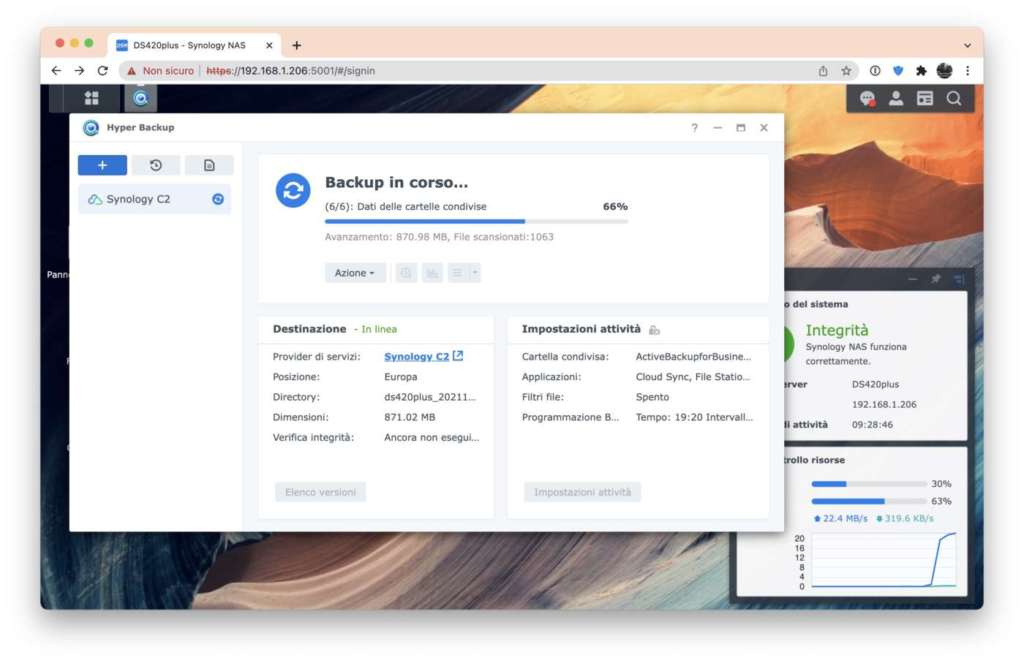The width and height of the screenshot is (1024, 663).
Task: Pin the system status widget panel
Action: pyautogui.click(x=936, y=277)
